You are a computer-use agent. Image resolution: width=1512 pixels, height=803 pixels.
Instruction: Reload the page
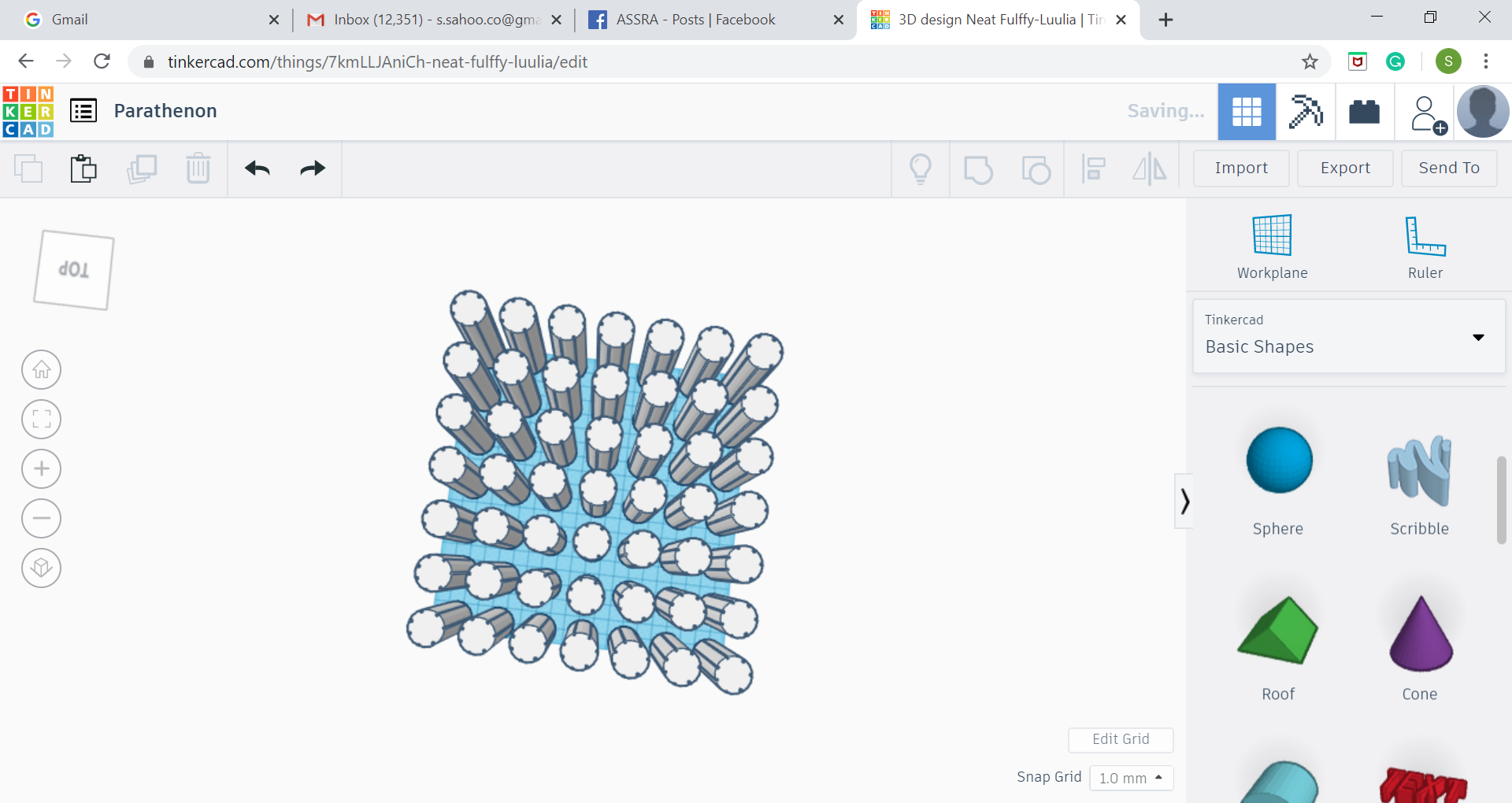pos(102,61)
